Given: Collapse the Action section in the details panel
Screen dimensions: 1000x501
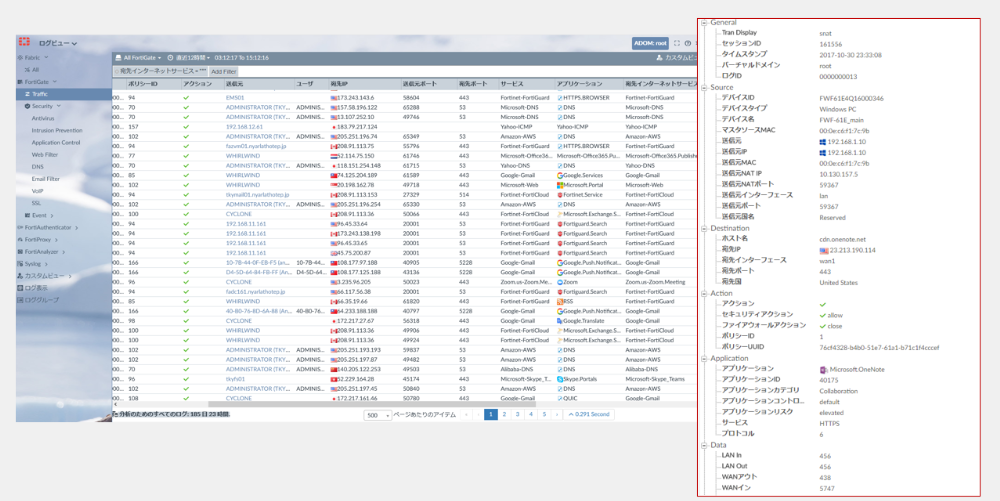Looking at the screenshot, I should pos(704,293).
